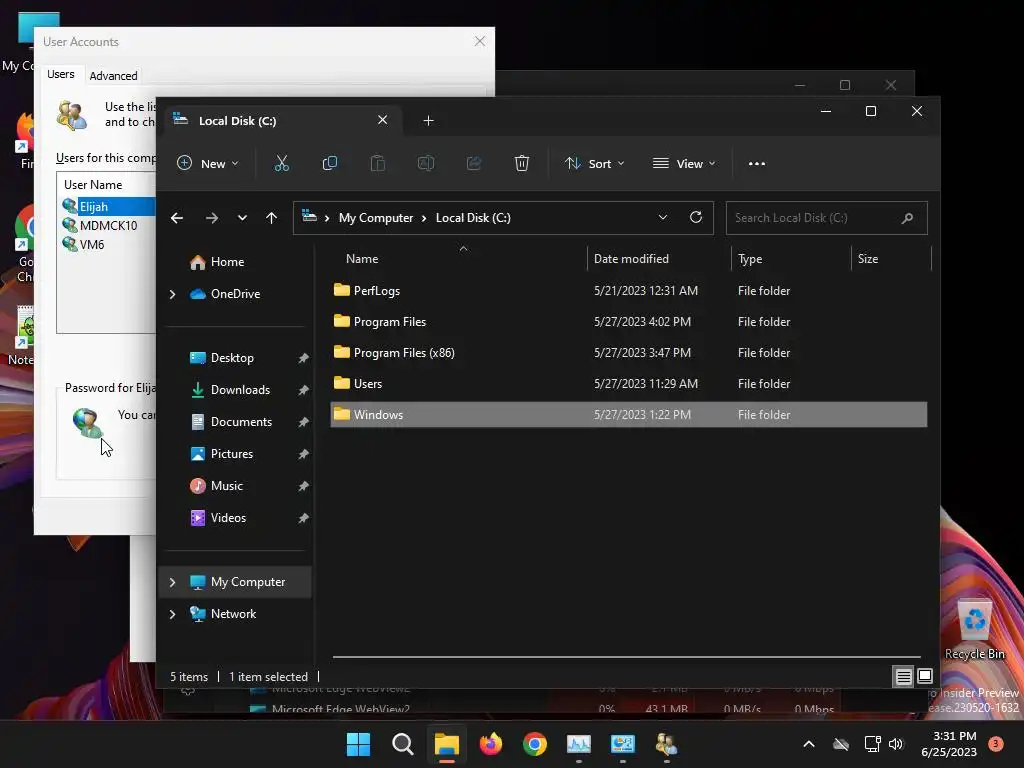Click the volume speaker tray icon

[x=896, y=744]
